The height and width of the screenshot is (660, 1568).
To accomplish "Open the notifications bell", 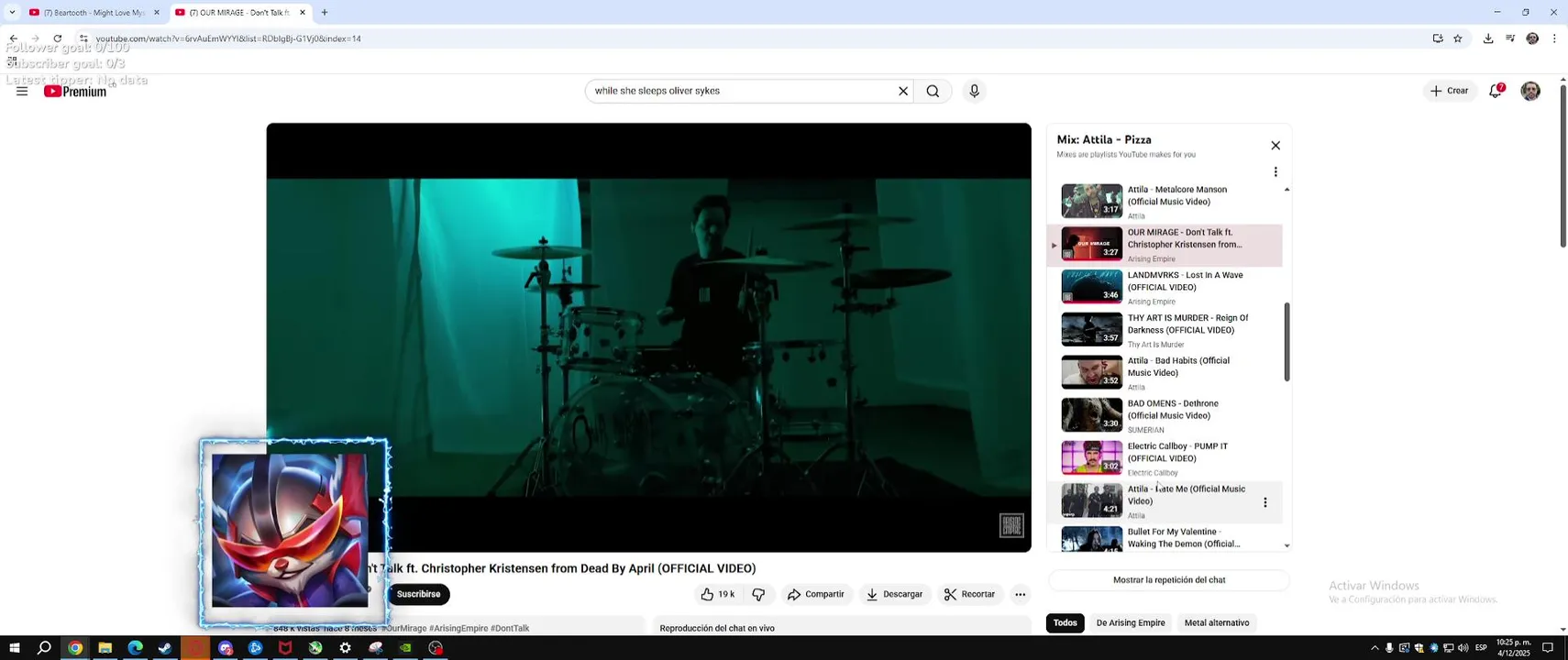I will 1496,91.
